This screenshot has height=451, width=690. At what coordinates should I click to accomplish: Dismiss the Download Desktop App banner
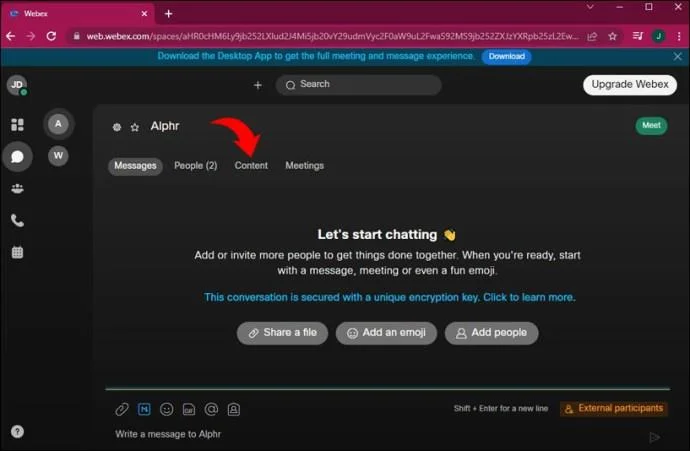678,56
